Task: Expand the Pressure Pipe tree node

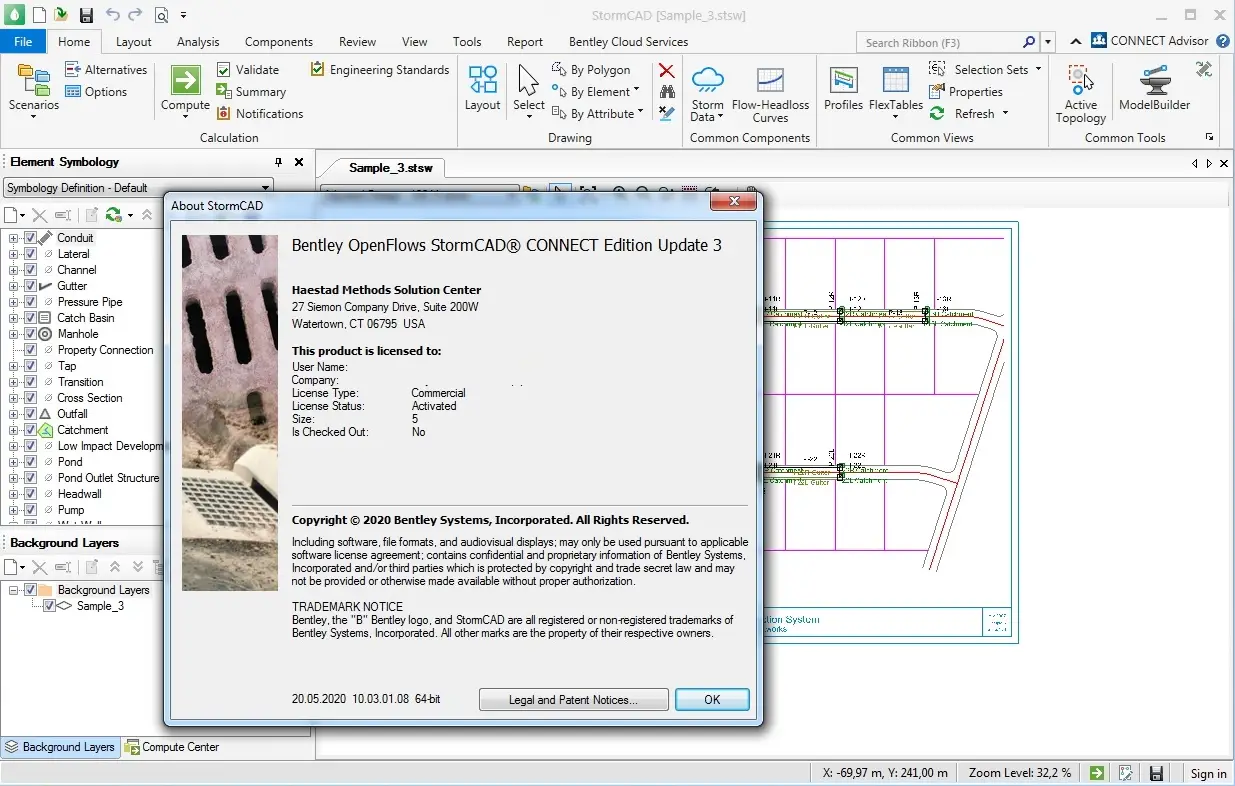Action: [x=14, y=302]
